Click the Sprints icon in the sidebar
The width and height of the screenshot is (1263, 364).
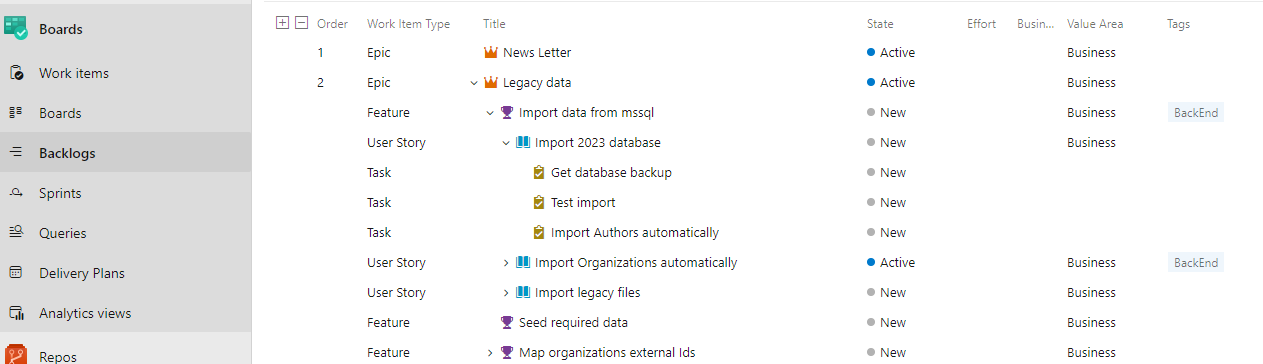coord(16,193)
